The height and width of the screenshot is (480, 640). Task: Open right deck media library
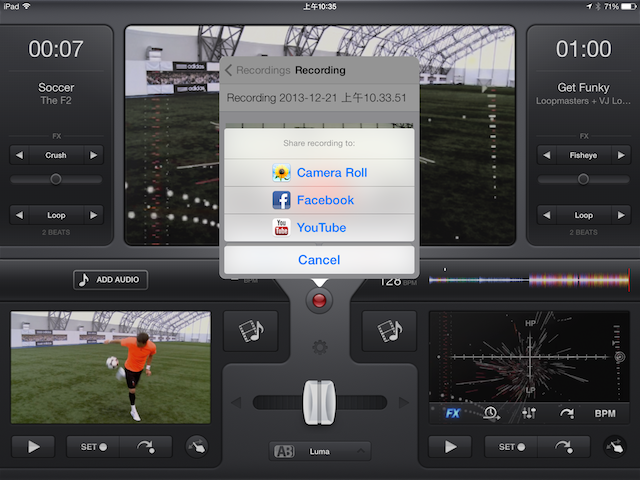(382, 331)
